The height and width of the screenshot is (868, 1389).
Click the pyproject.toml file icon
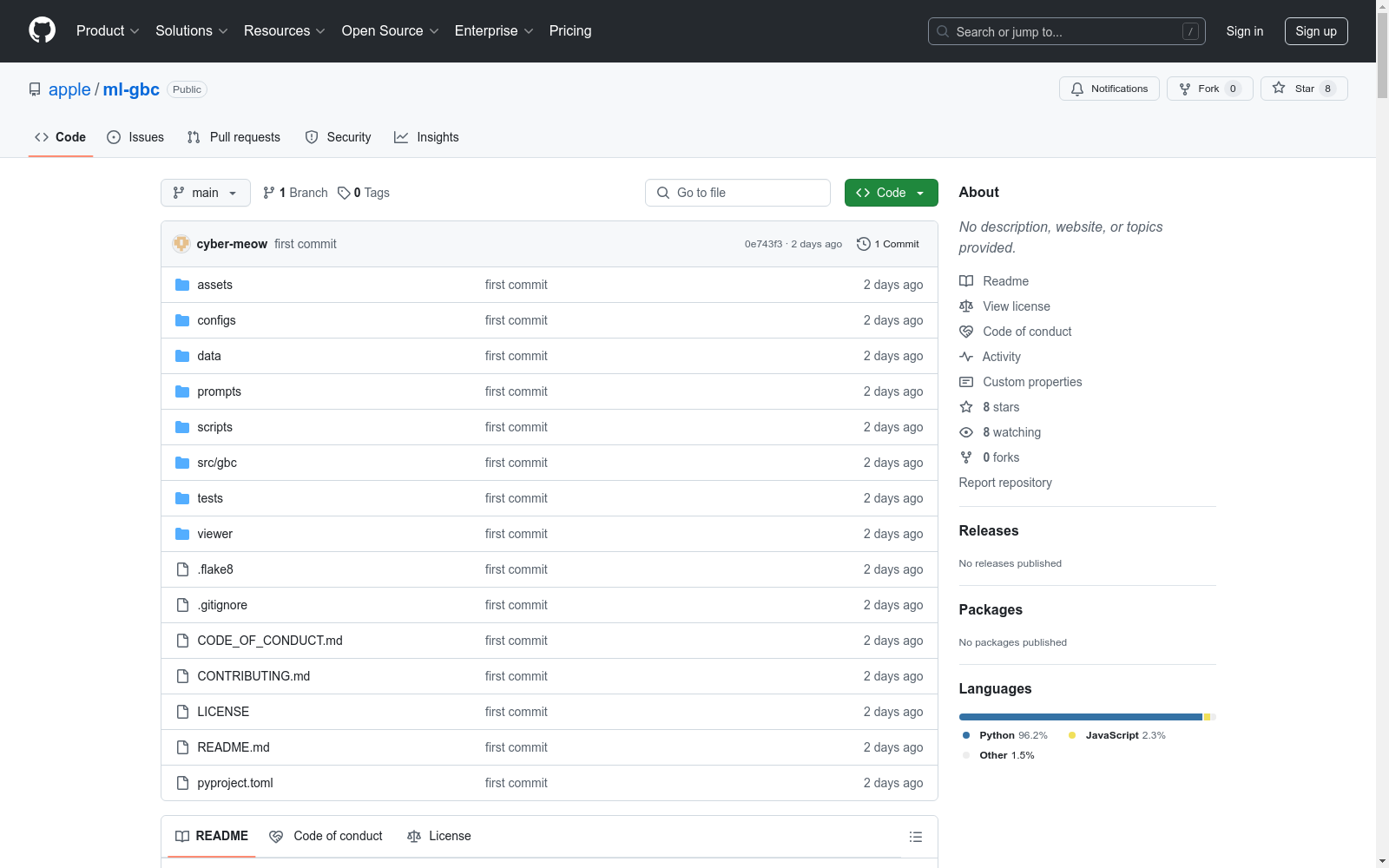[182, 783]
